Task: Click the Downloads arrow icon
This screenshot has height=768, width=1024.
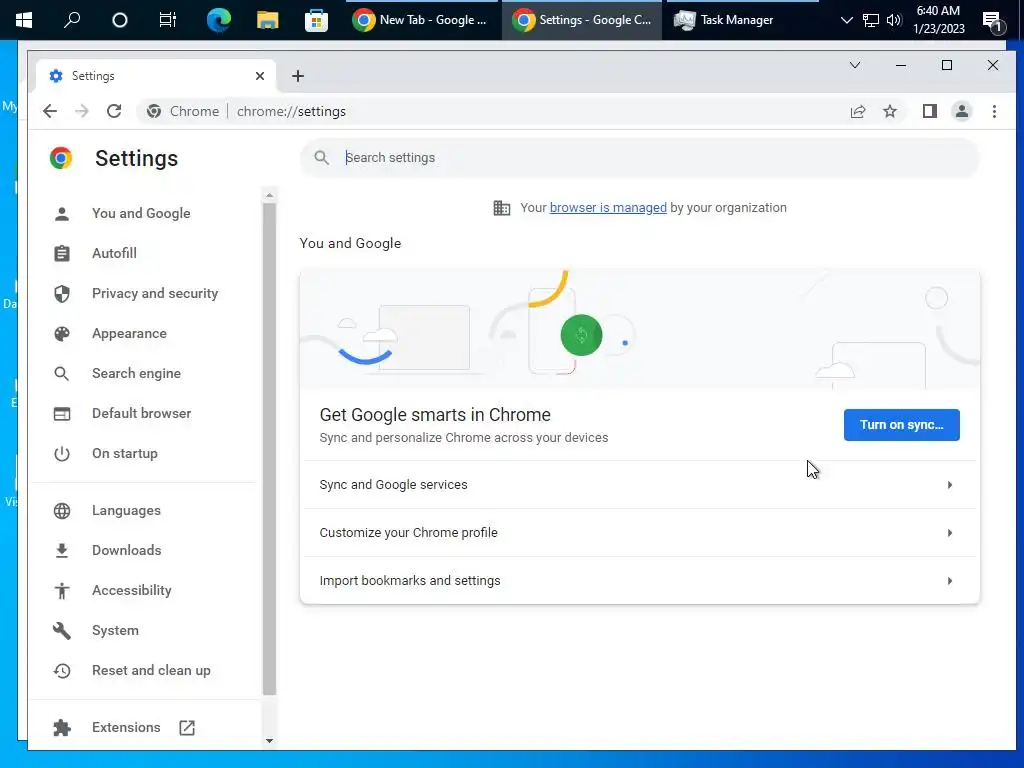Action: (x=62, y=551)
